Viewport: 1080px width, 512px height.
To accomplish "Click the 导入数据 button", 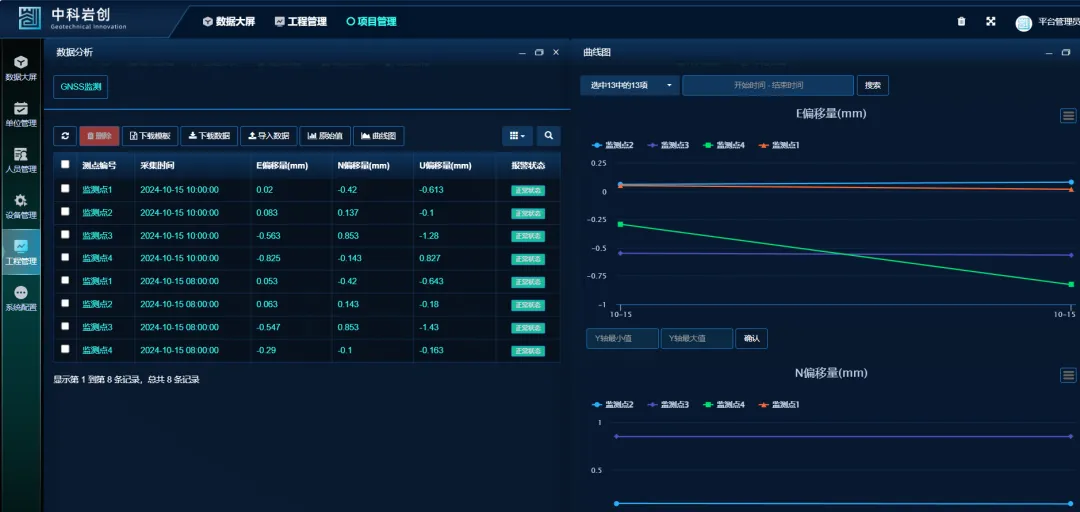I will point(269,136).
